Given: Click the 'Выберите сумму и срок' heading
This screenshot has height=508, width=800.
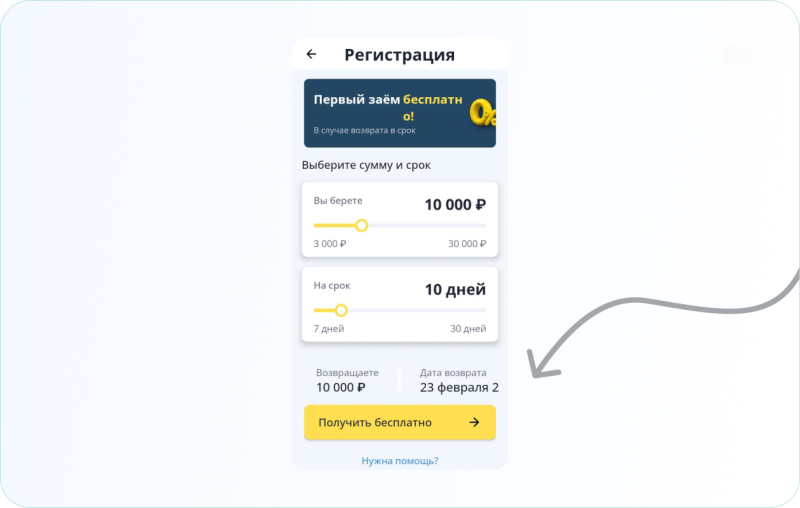Looking at the screenshot, I should 366,165.
